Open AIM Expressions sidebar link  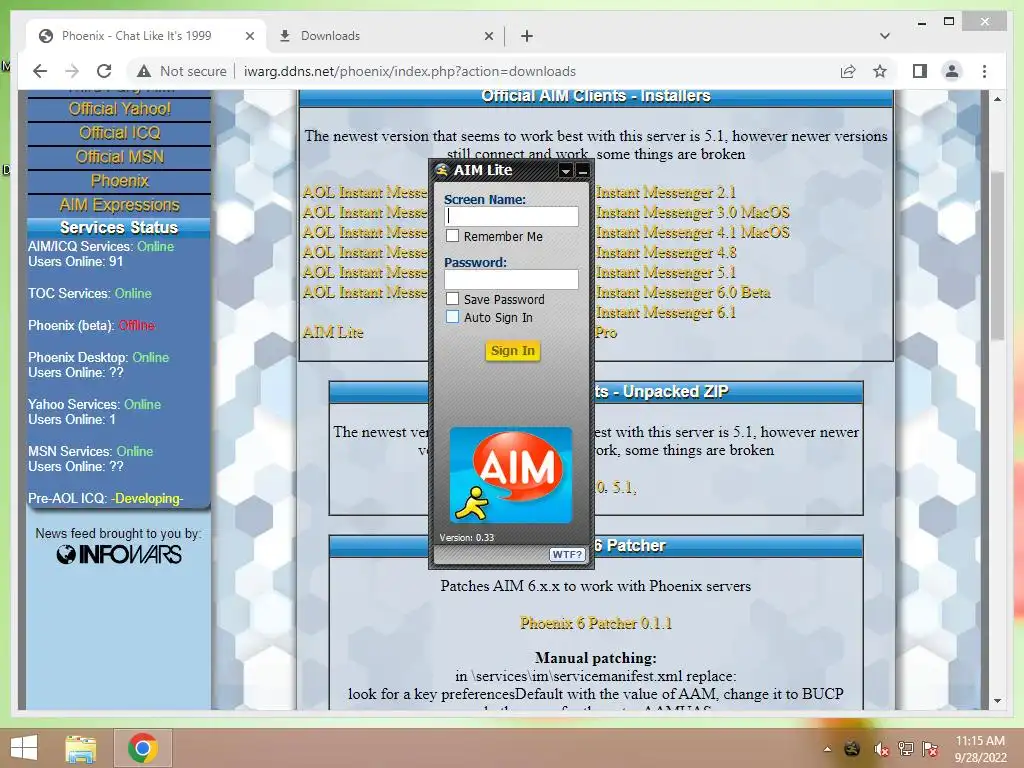pos(120,205)
